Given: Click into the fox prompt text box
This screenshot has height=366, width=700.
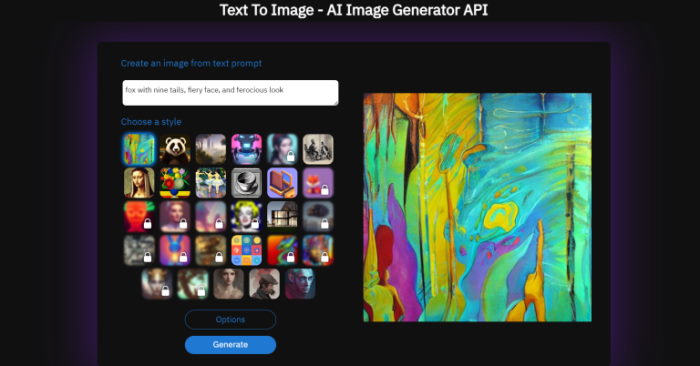Looking at the screenshot, I should click(x=230, y=93).
